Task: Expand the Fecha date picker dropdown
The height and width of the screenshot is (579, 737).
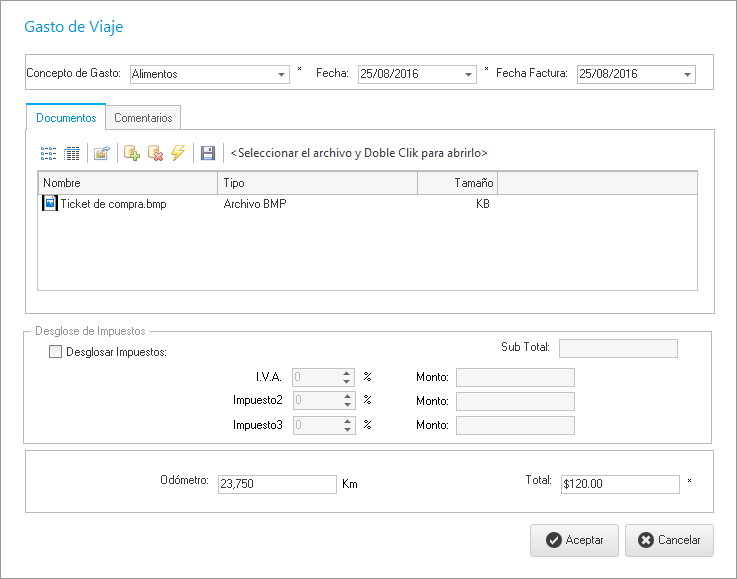Action: pyautogui.click(x=468, y=74)
